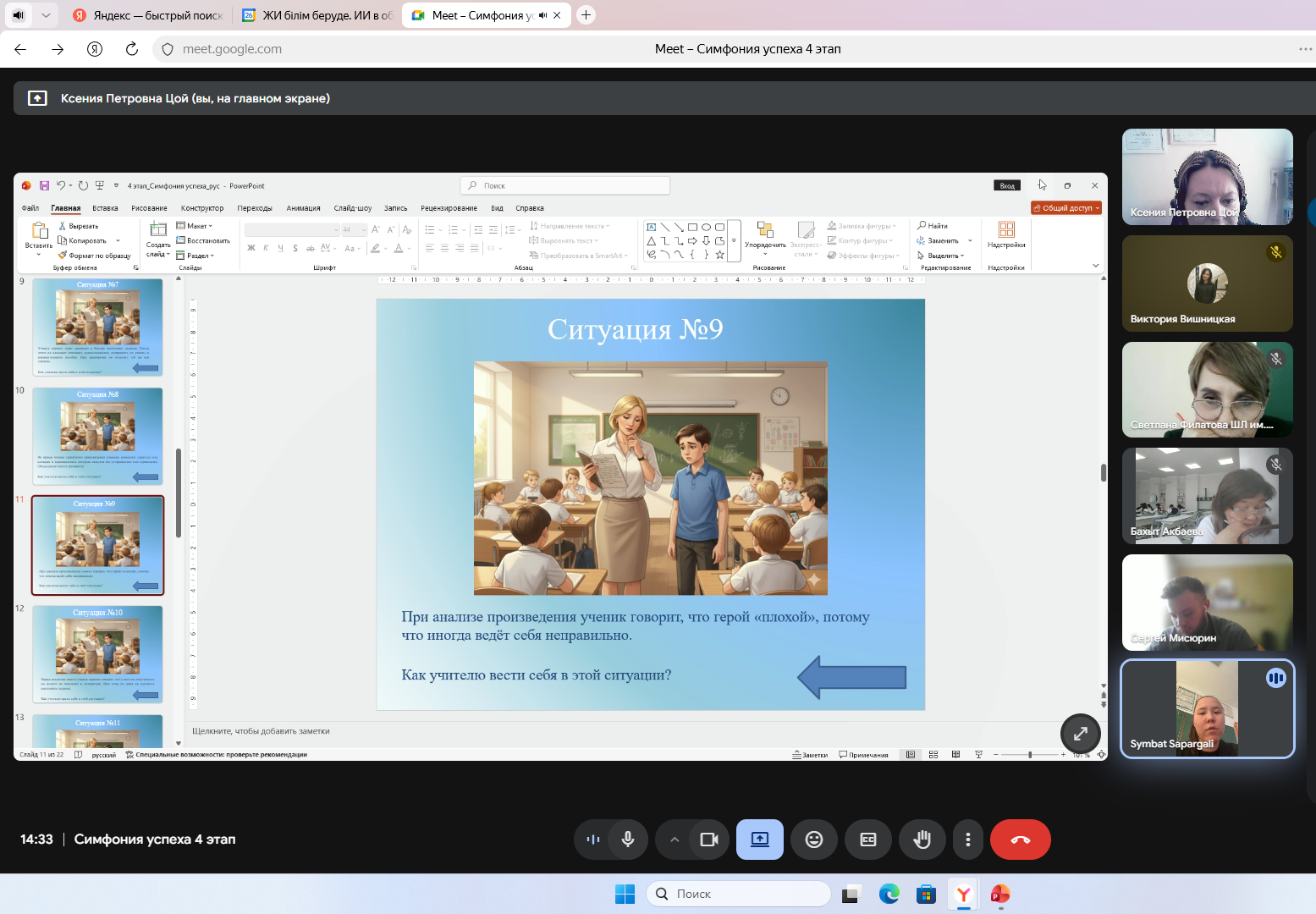Open the Windows Start menu

pos(625,894)
